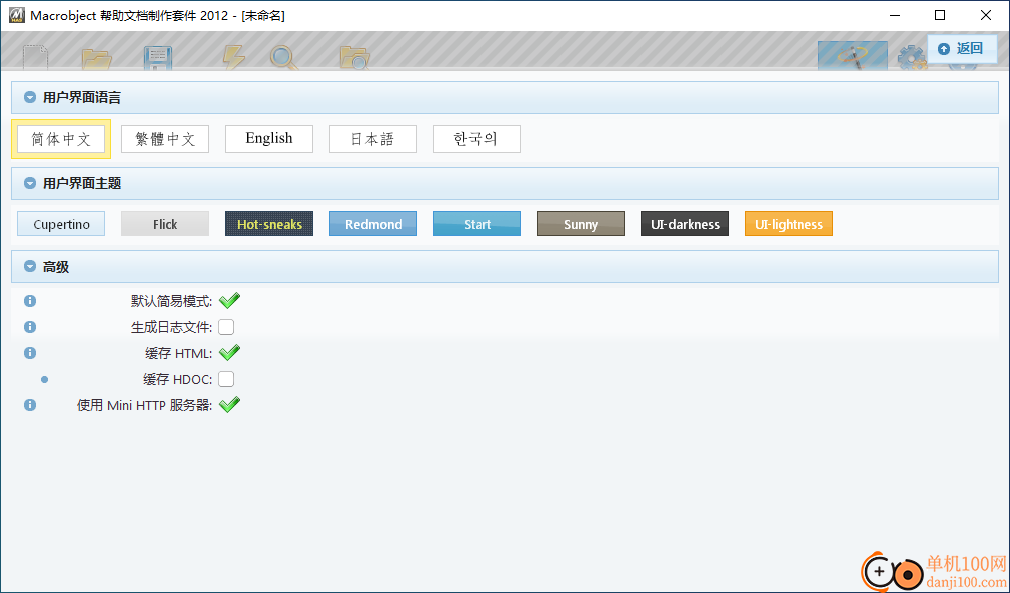Image resolution: width=1010 pixels, height=593 pixels.
Task: Apply the Sunny theme
Action: pos(581,224)
